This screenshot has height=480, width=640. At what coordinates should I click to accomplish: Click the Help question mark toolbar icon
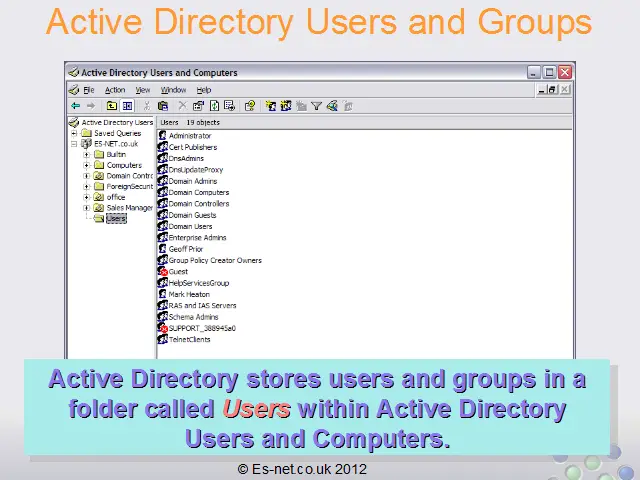coord(250,106)
